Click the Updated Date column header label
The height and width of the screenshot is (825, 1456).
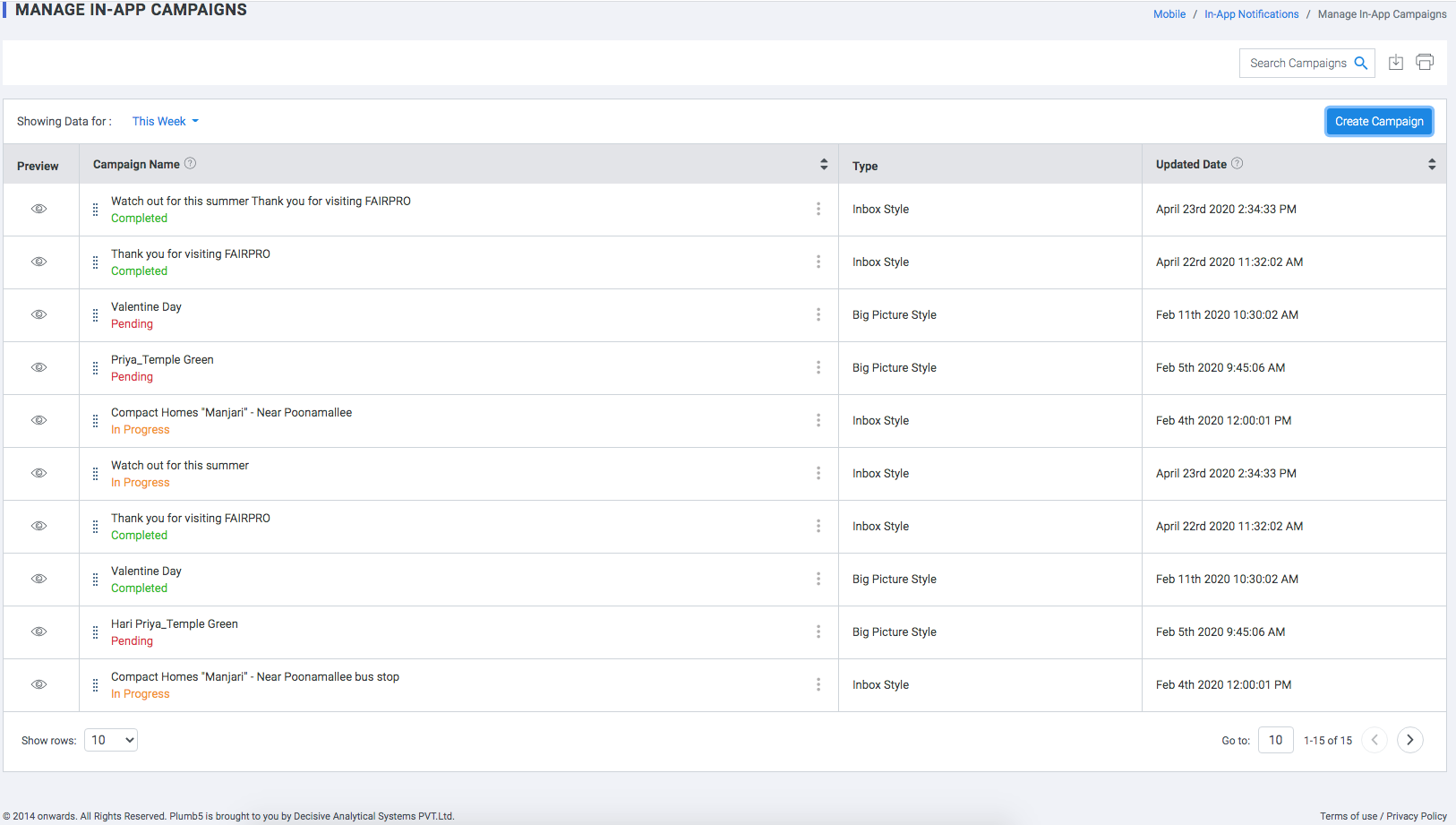click(x=1191, y=164)
